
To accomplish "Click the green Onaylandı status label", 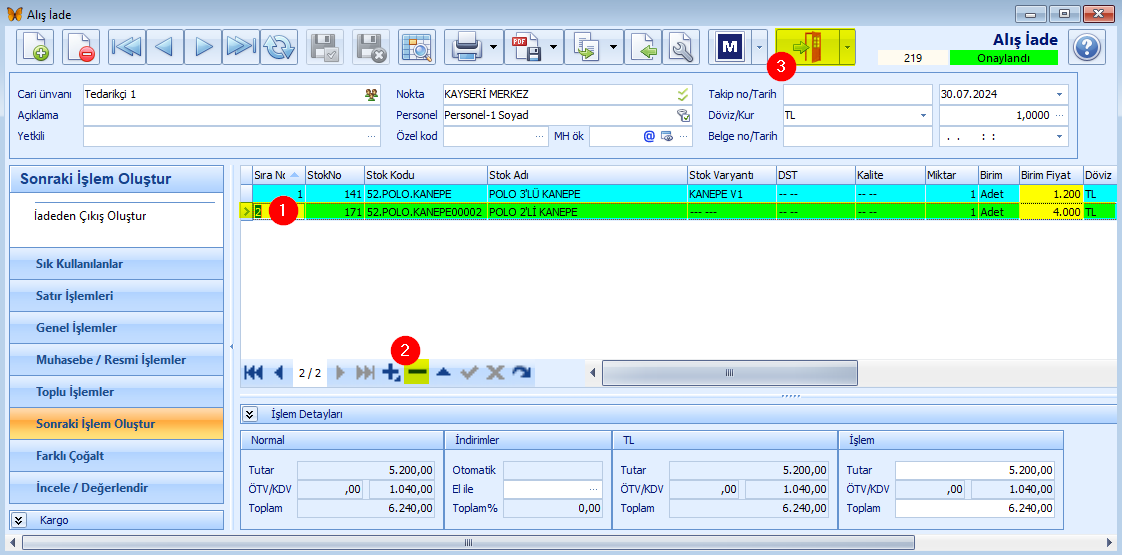I will [x=1003, y=59].
